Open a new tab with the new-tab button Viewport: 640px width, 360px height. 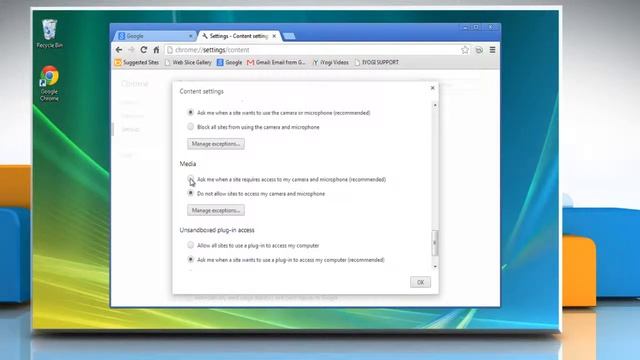(289, 36)
